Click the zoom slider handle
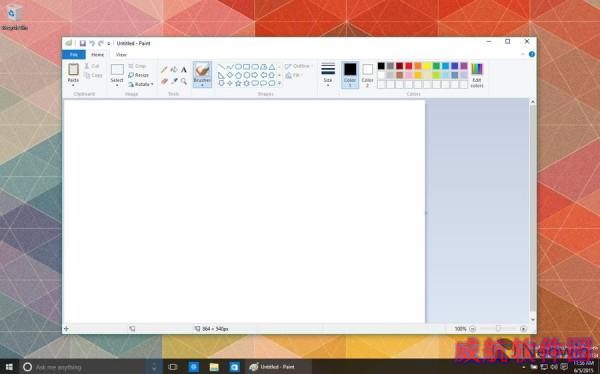Image resolution: width=600 pixels, height=374 pixels. 498,328
